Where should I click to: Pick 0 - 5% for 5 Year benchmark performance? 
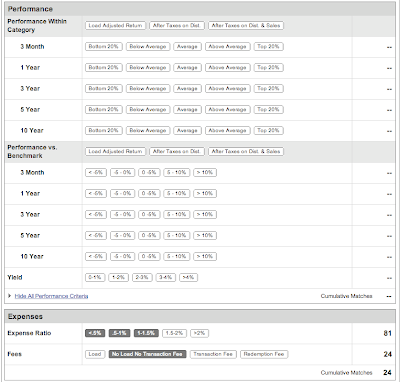pos(149,236)
